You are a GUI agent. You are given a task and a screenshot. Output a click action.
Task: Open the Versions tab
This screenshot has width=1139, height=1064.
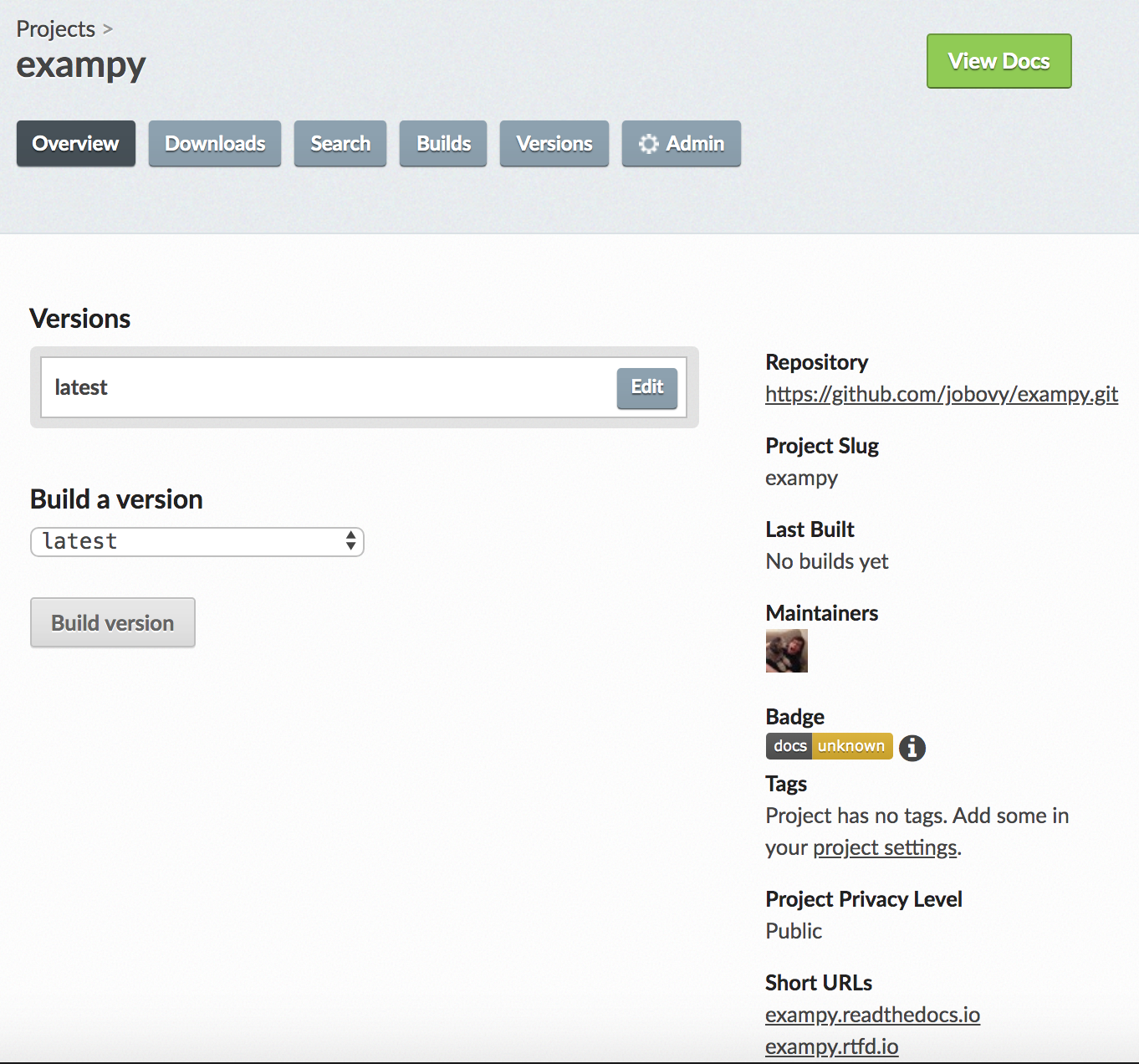click(x=554, y=143)
